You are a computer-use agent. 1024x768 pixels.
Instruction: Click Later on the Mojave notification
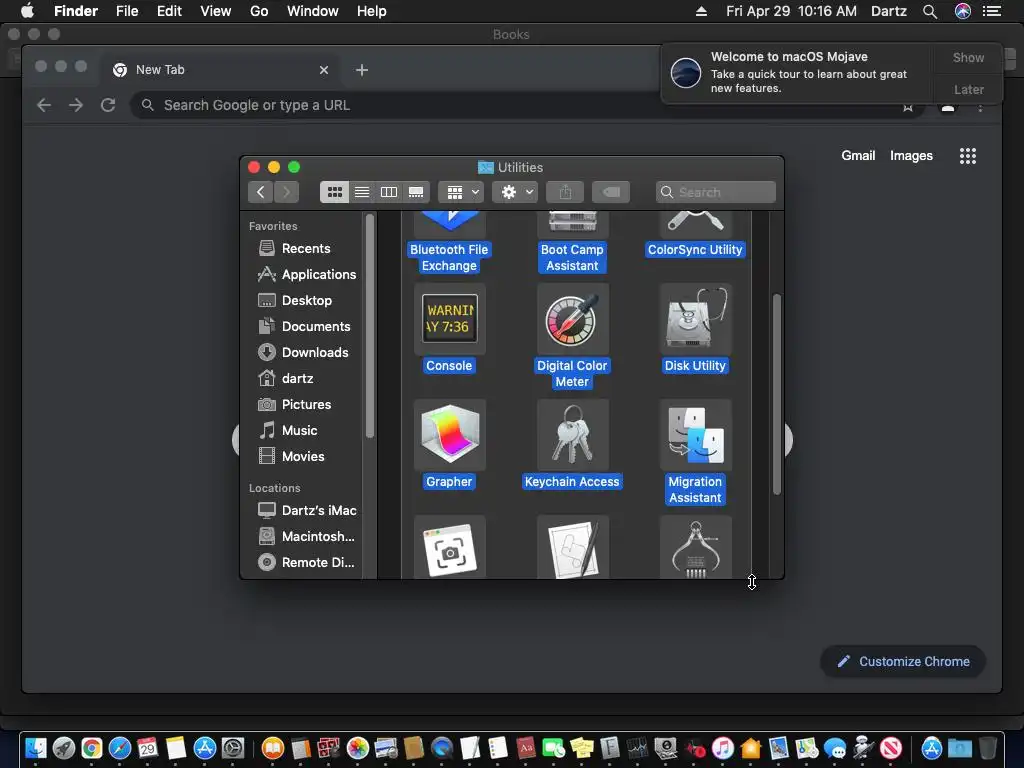coord(968,89)
